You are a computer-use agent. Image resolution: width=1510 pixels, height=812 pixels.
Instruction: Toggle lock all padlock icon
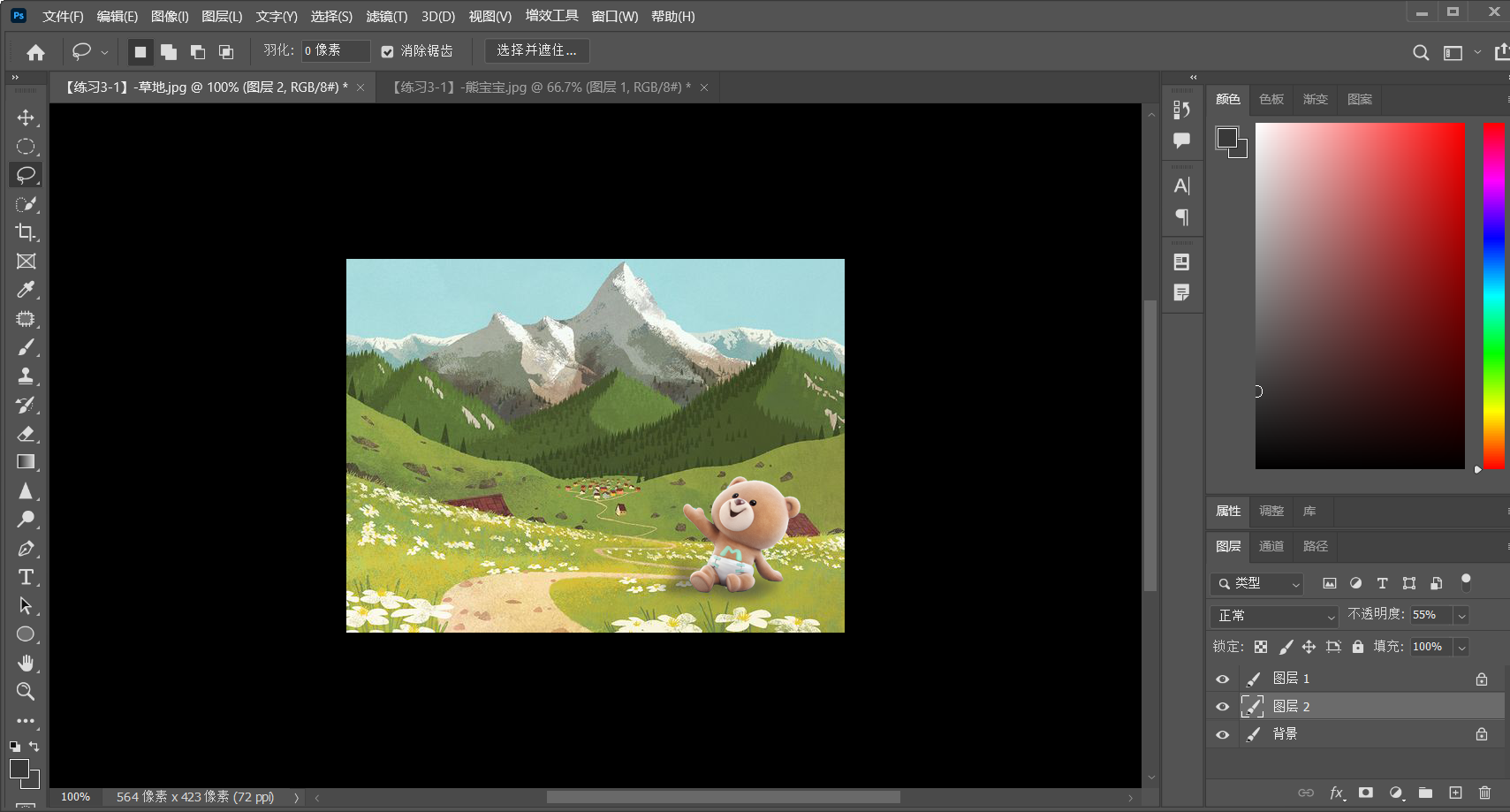pos(1358,647)
